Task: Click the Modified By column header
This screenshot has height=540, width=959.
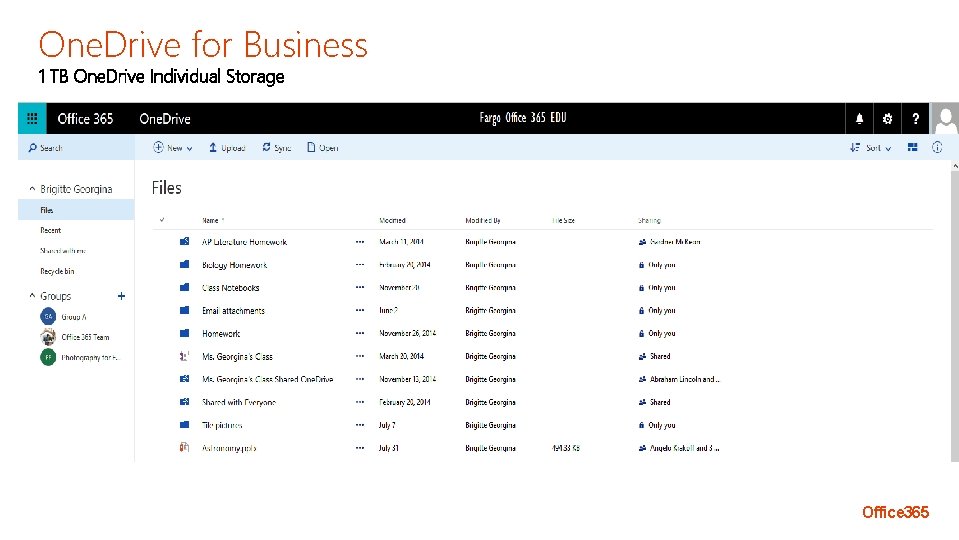Action: click(x=483, y=220)
